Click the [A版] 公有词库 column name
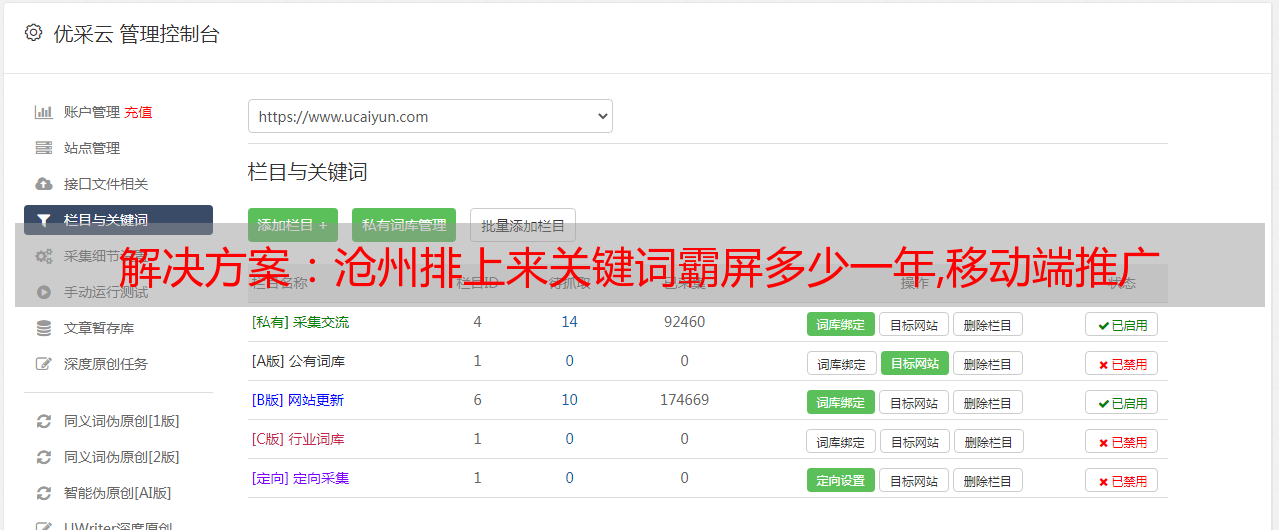This screenshot has height=530, width=1279. click(x=298, y=361)
